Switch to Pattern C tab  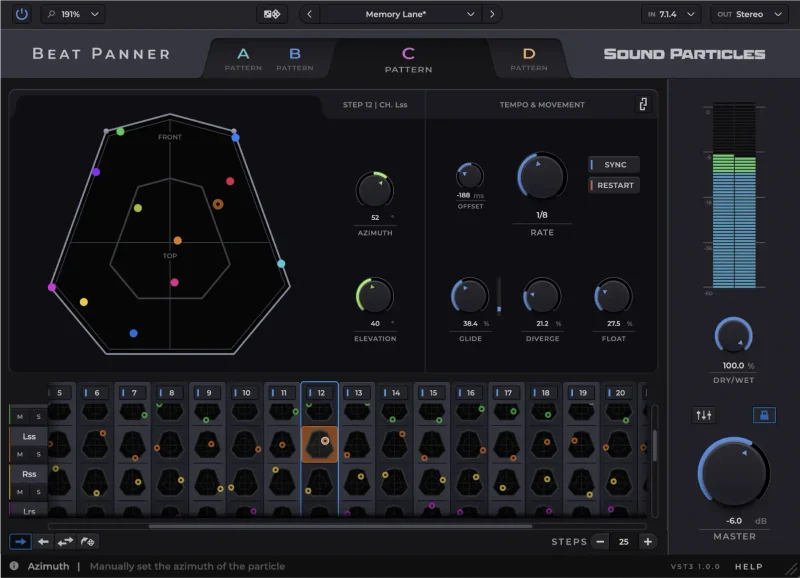point(408,60)
